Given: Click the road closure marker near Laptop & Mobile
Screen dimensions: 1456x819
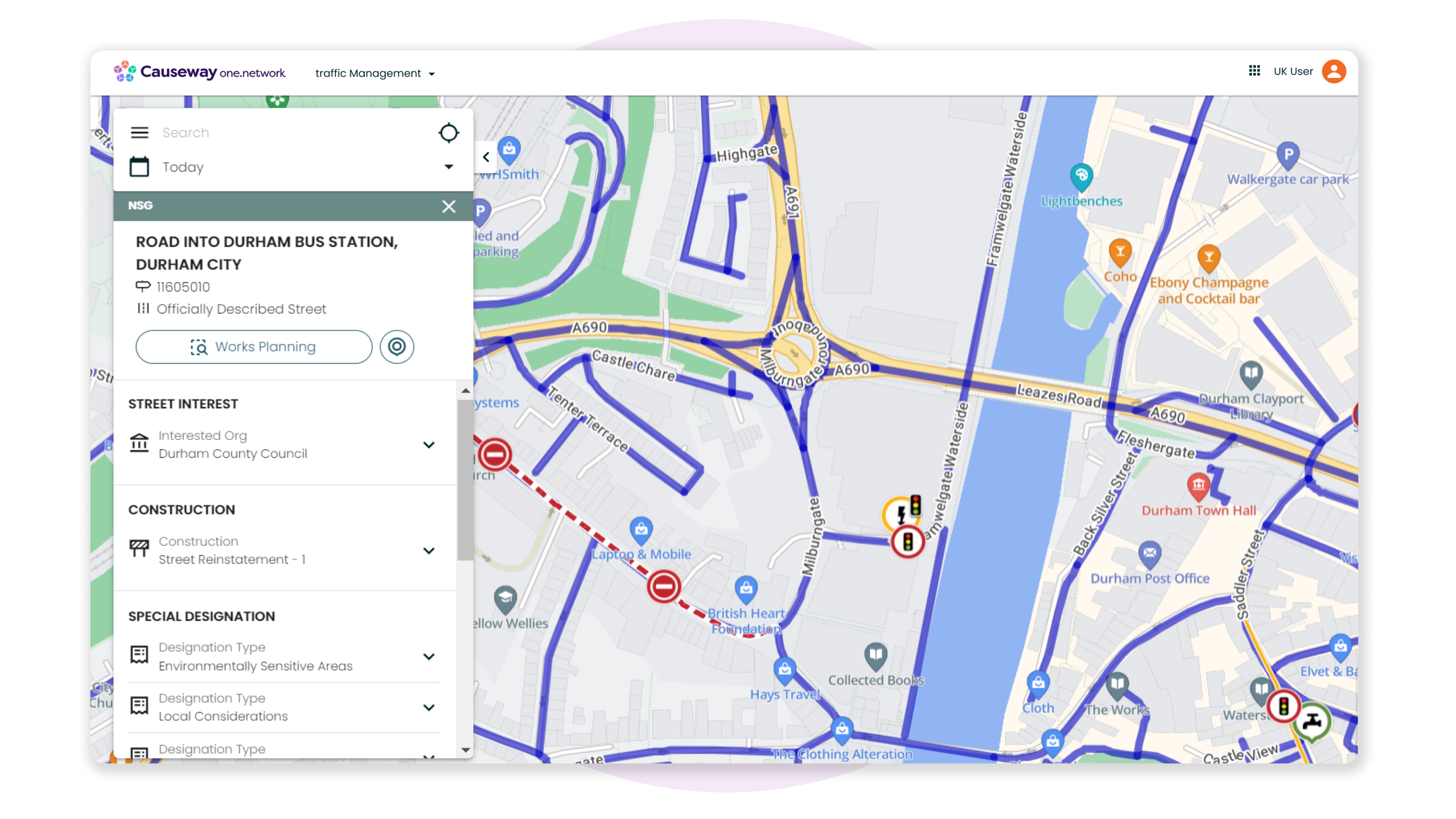Looking at the screenshot, I should click(x=663, y=586).
